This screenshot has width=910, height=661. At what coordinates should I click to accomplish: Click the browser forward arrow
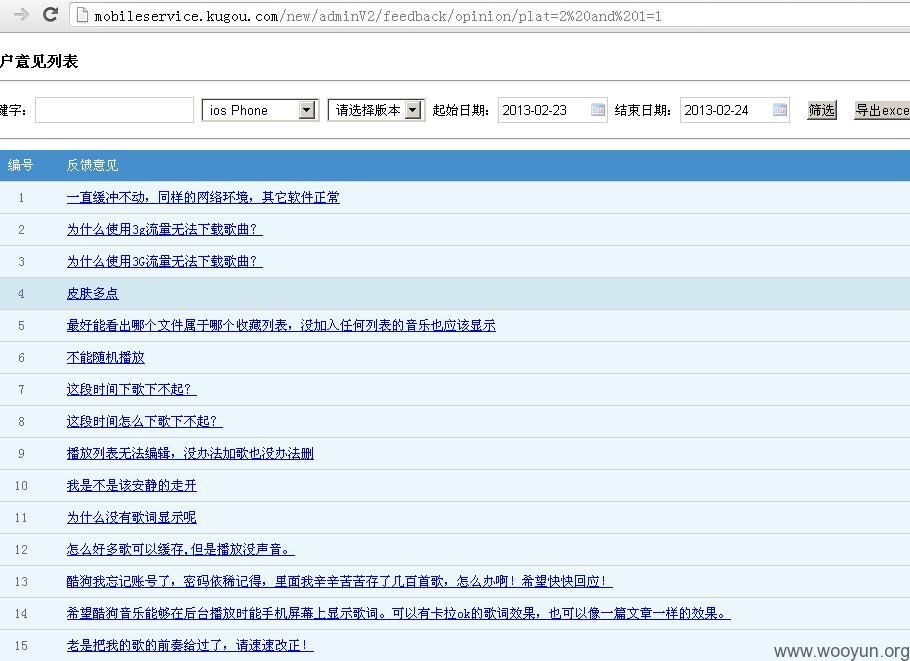point(21,15)
